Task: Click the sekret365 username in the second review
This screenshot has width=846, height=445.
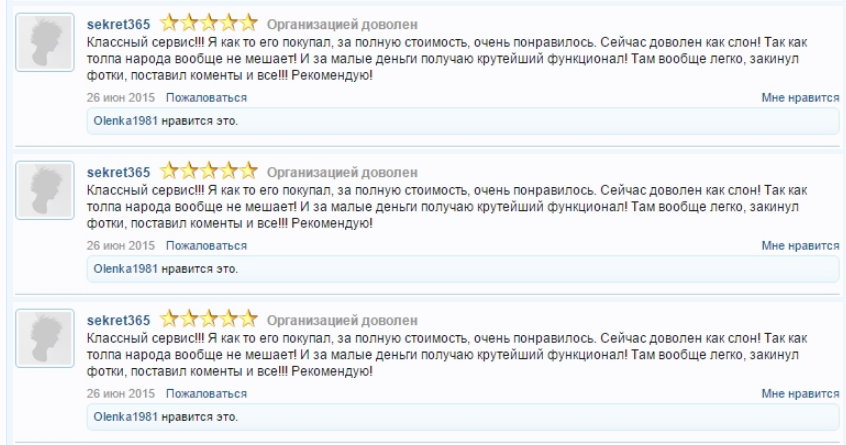Action: 118,172
